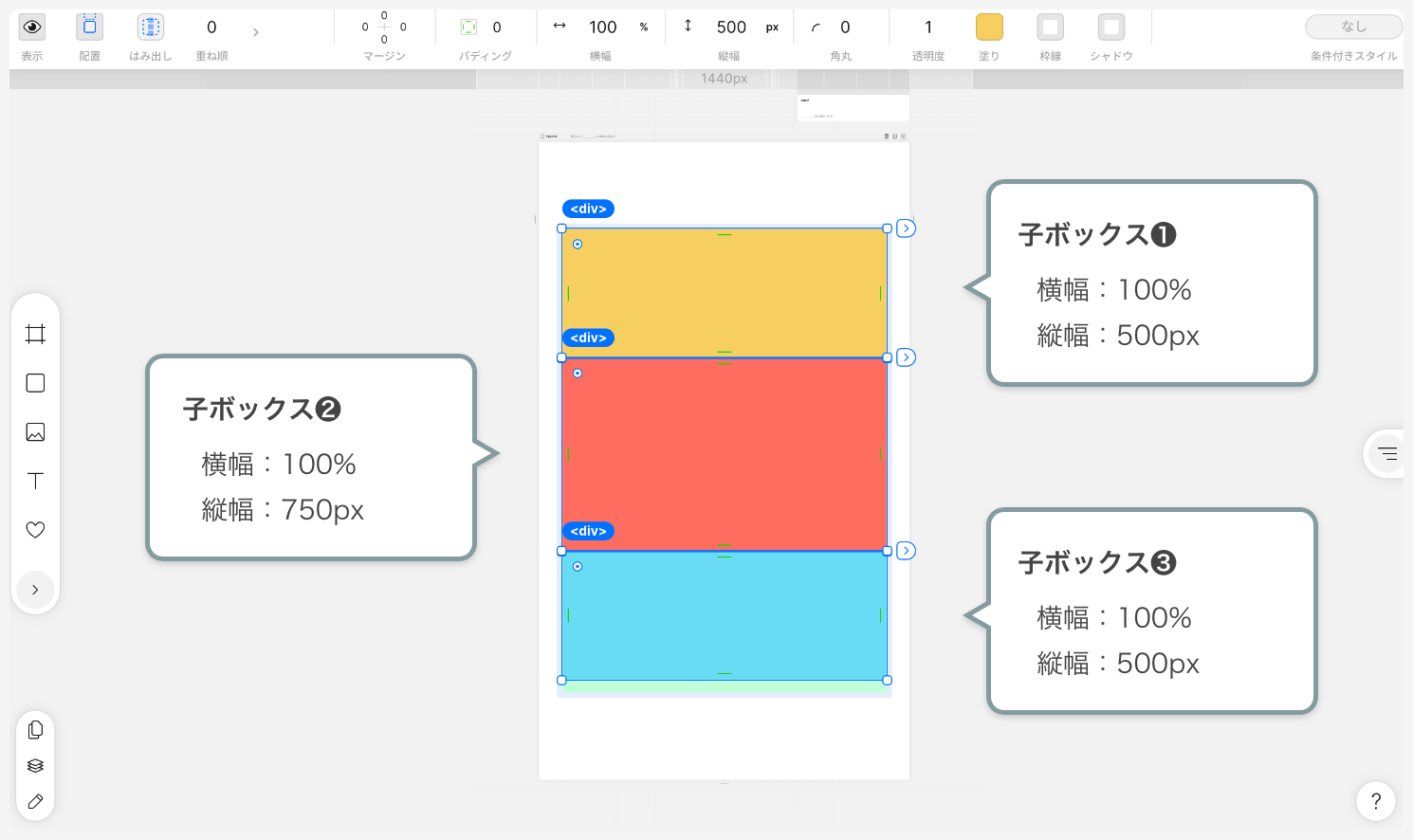Click arrow circle beside yellow box
Viewport: 1413px width, 840px height.
point(907,228)
